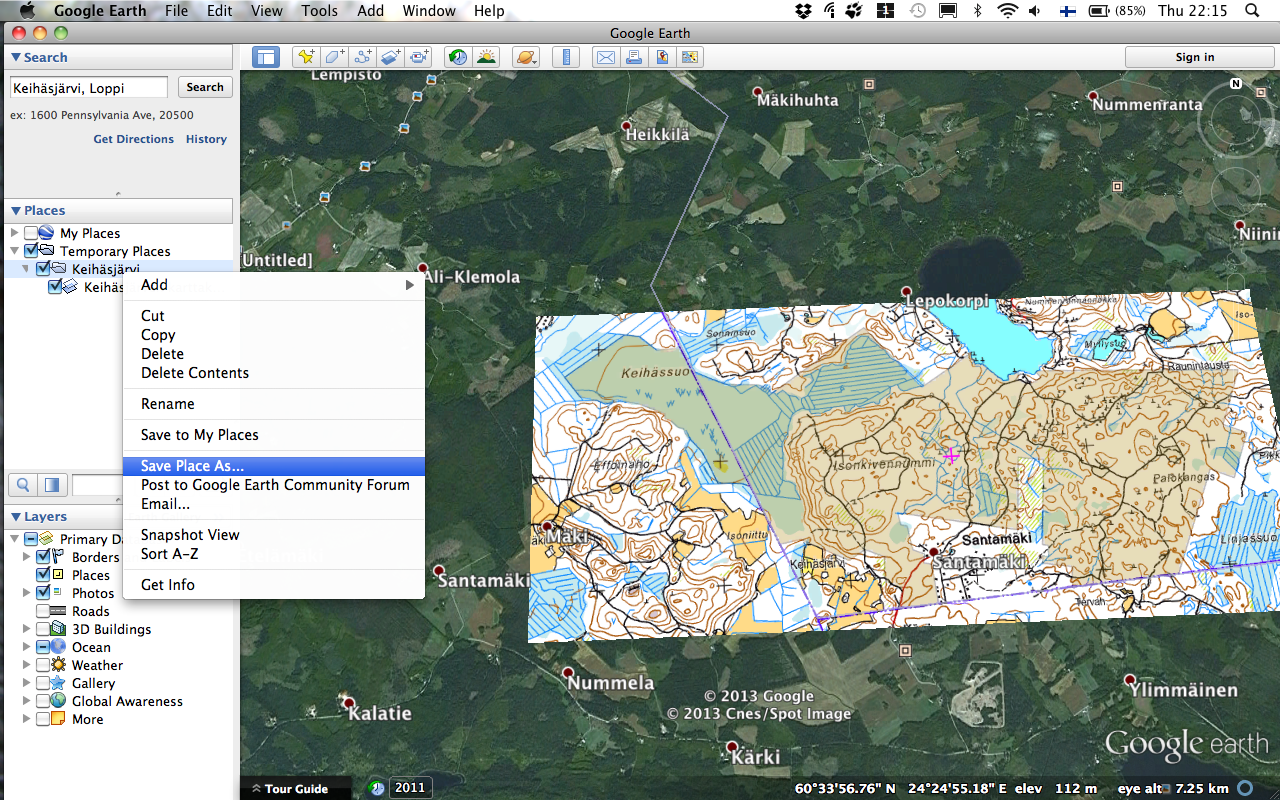This screenshot has height=800, width=1280.
Task: Click the Bluetooth icon in menu bar
Action: [x=978, y=11]
